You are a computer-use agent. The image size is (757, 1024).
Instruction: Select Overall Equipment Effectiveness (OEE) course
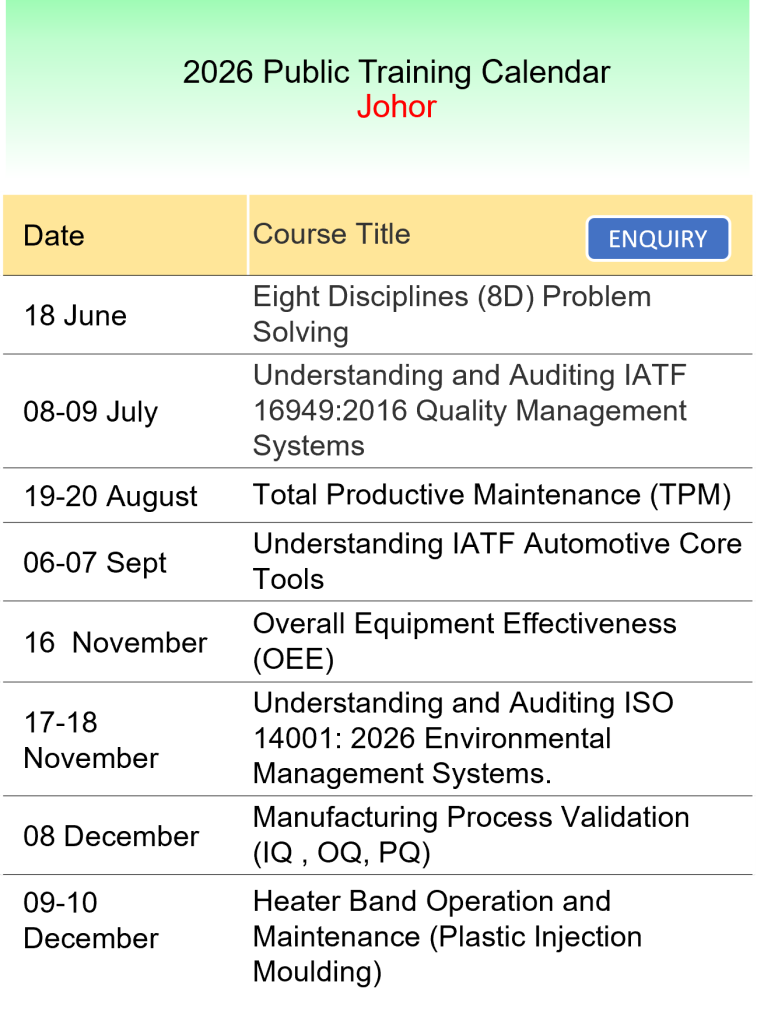click(x=464, y=641)
